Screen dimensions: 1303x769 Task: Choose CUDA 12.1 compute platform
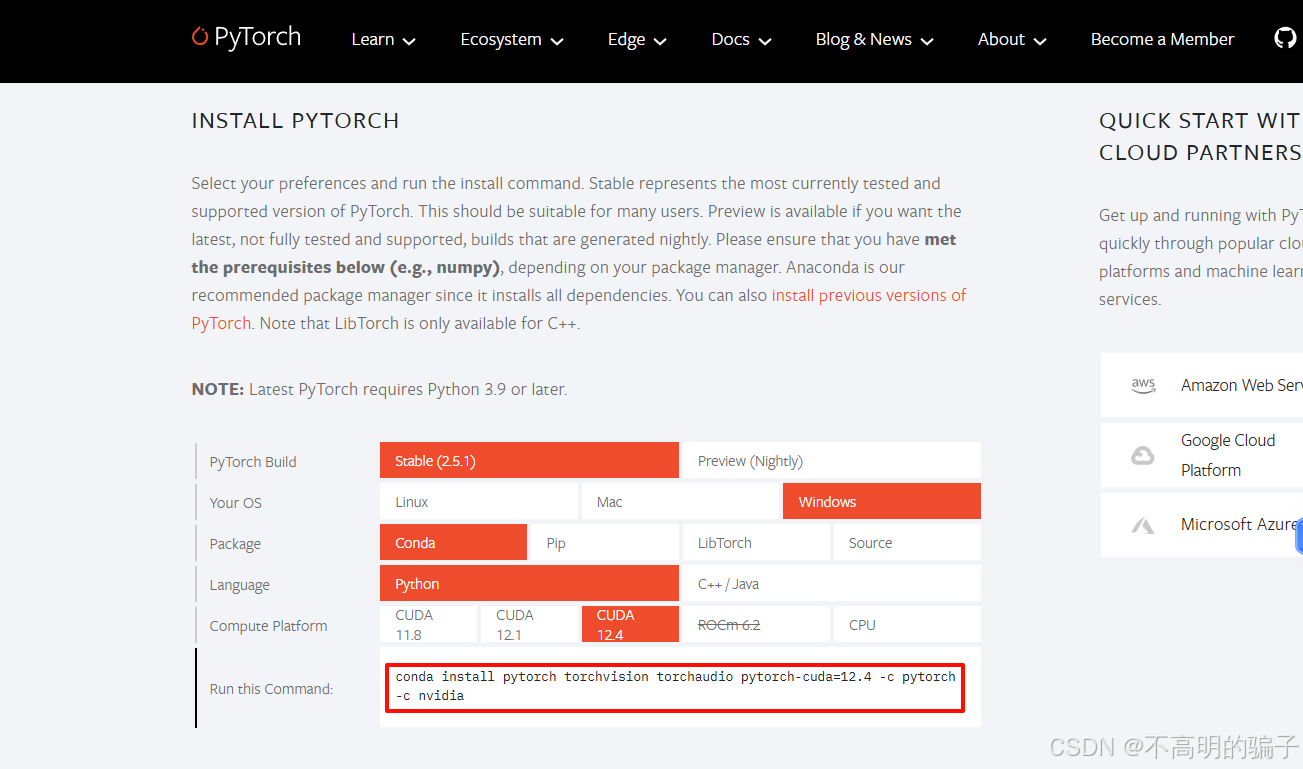coord(529,624)
